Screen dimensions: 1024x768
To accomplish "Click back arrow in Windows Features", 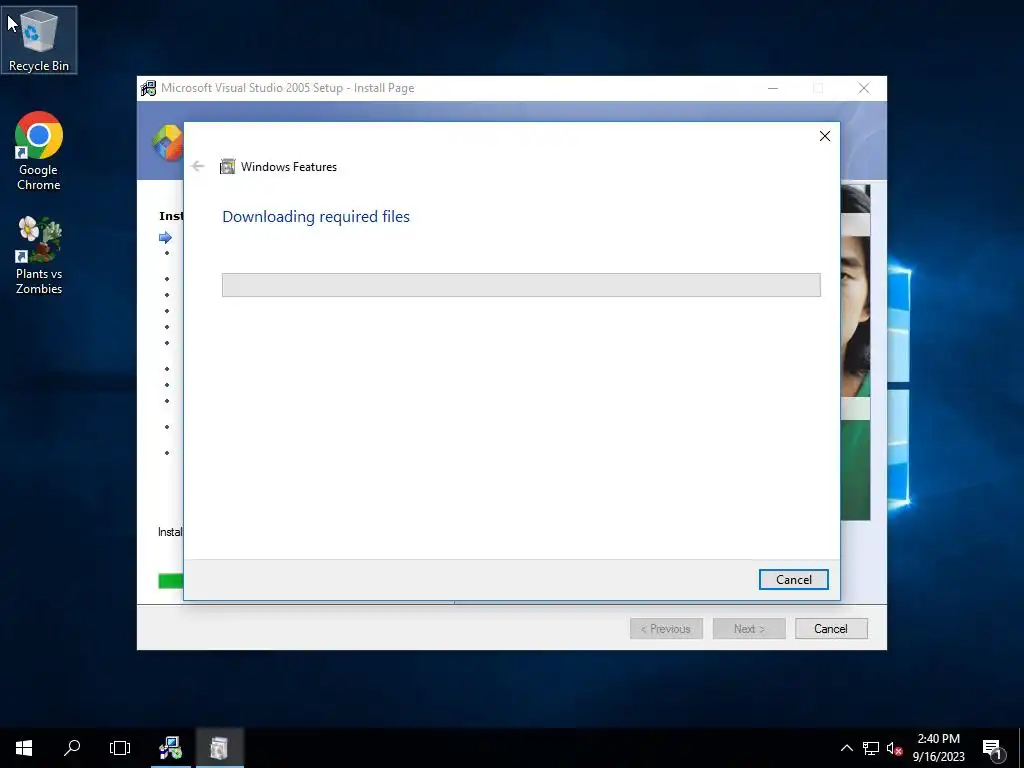I will (x=197, y=167).
